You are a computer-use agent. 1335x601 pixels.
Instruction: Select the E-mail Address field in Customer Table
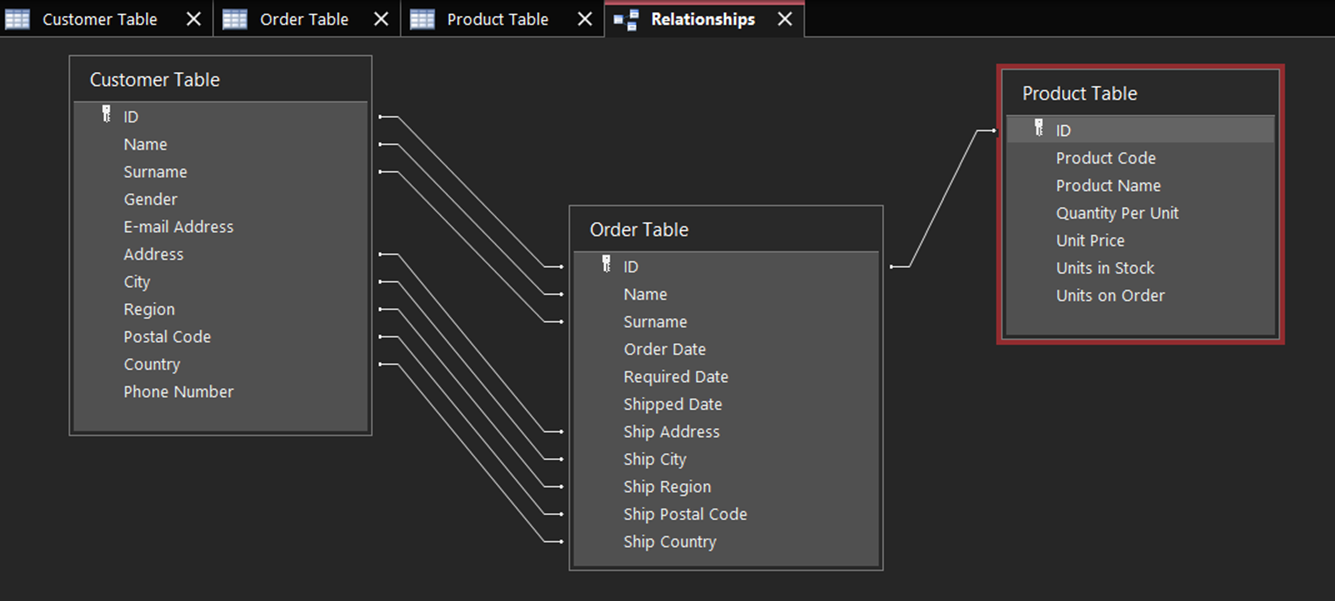(x=178, y=226)
